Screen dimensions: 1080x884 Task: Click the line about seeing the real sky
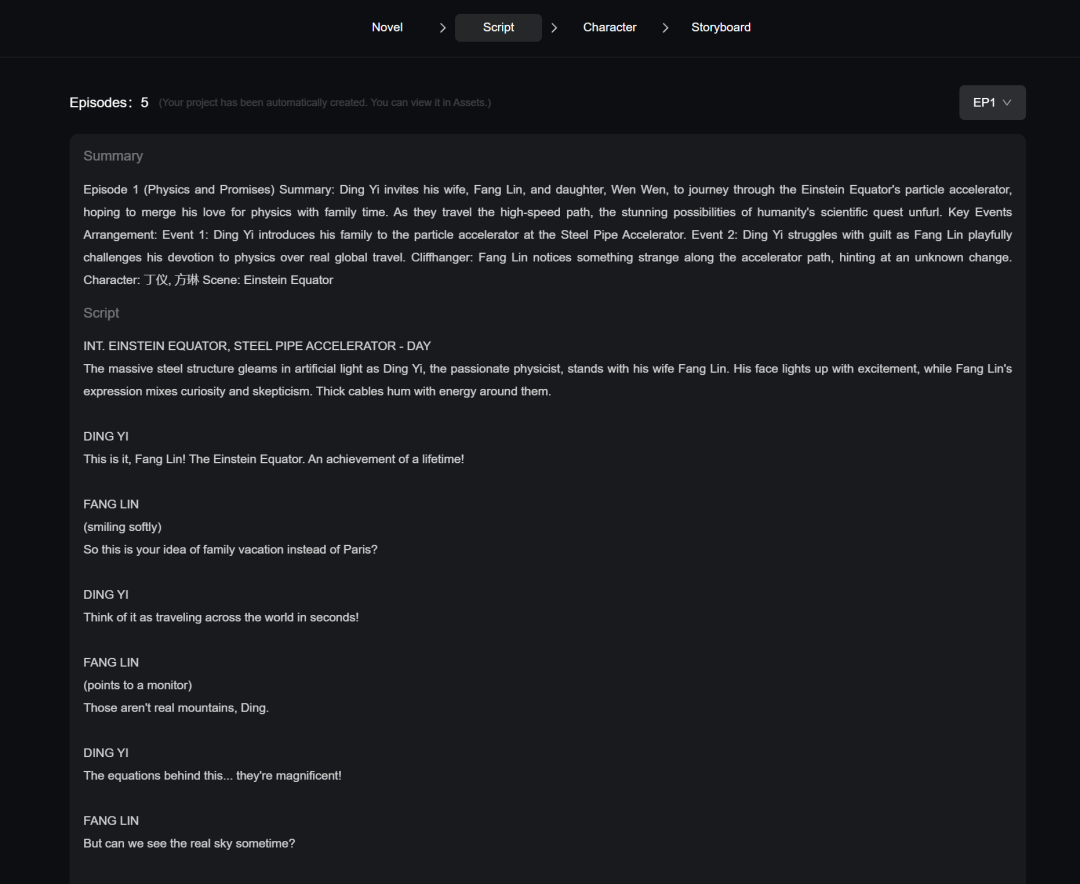189,843
